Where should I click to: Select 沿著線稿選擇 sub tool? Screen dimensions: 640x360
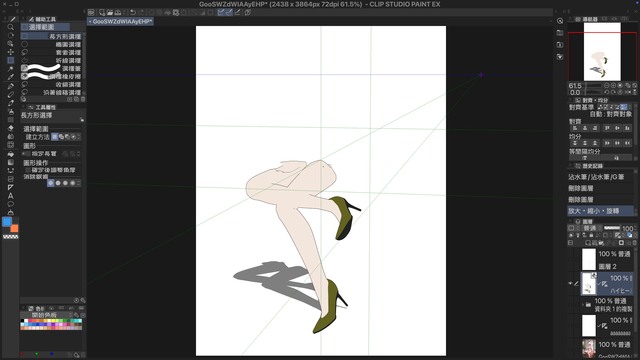[51, 93]
